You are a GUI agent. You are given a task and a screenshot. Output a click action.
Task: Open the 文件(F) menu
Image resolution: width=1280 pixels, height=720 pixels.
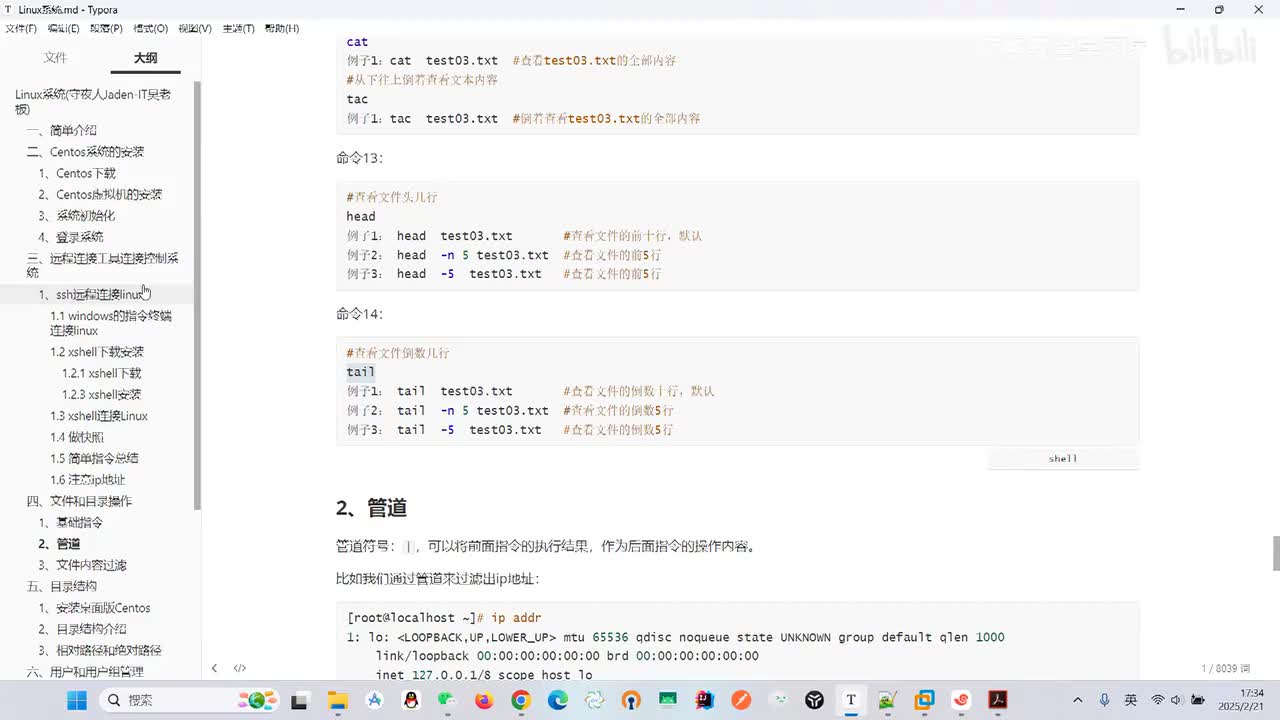point(21,28)
